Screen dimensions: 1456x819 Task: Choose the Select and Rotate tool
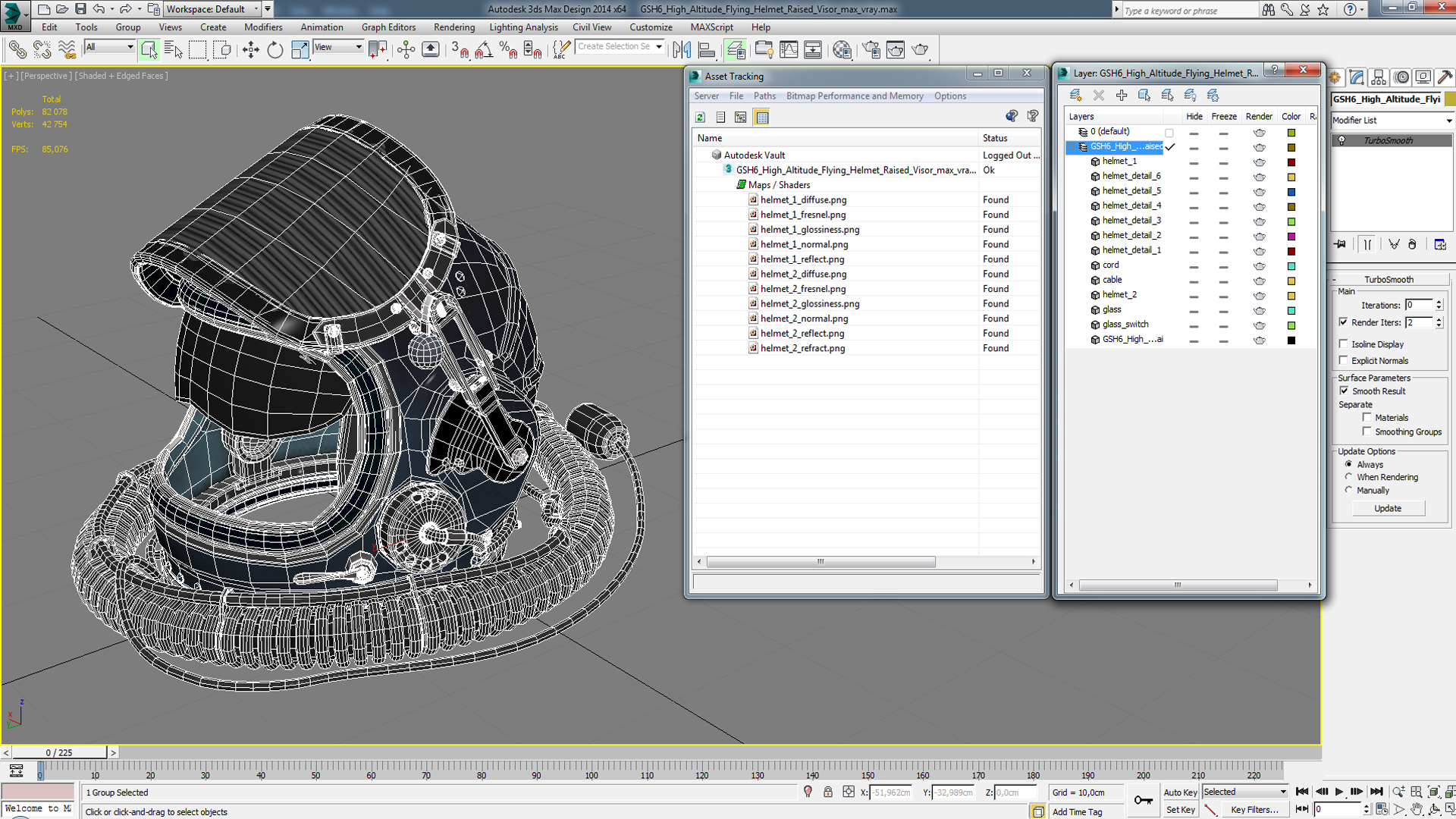point(275,50)
